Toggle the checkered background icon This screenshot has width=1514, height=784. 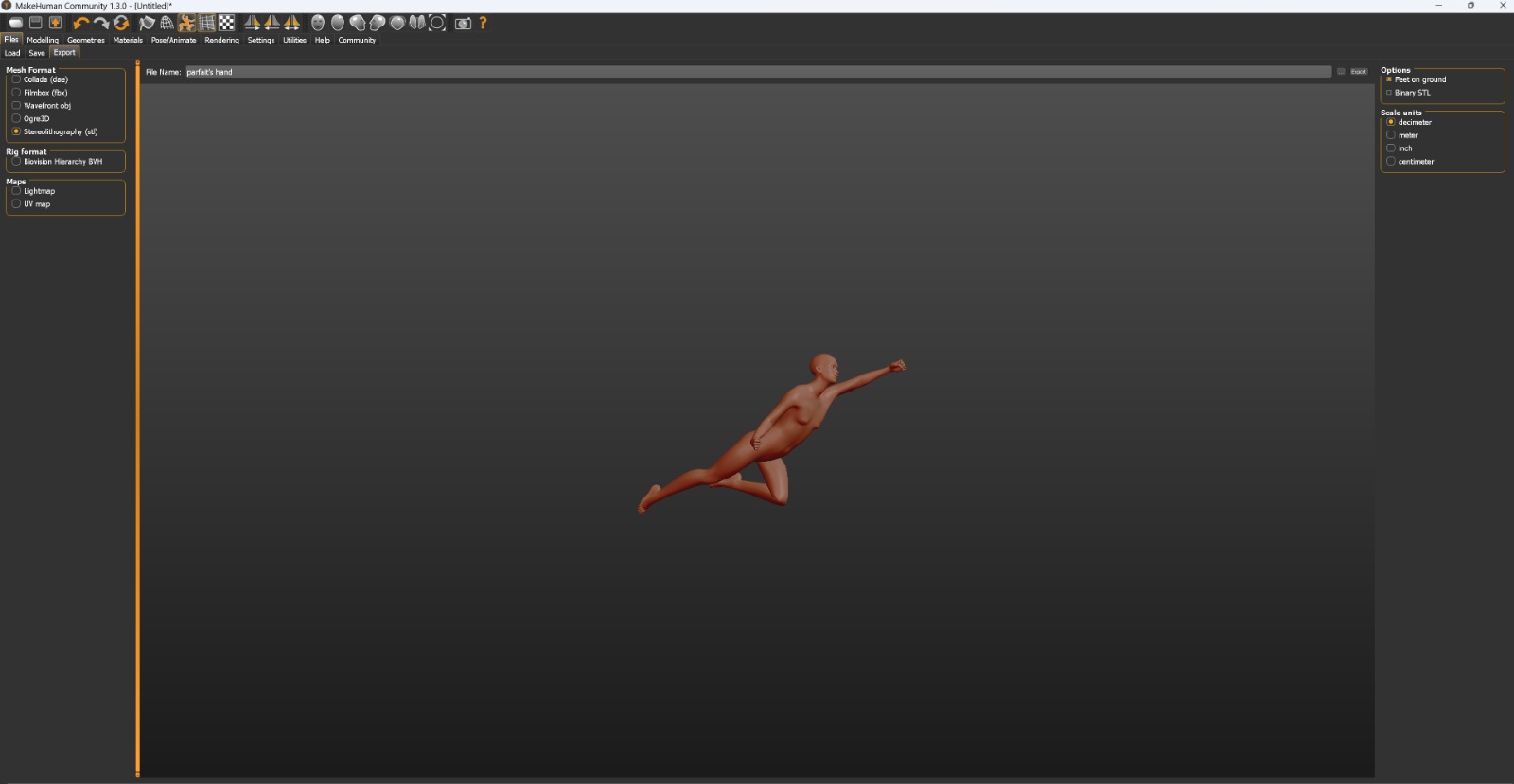(x=227, y=23)
